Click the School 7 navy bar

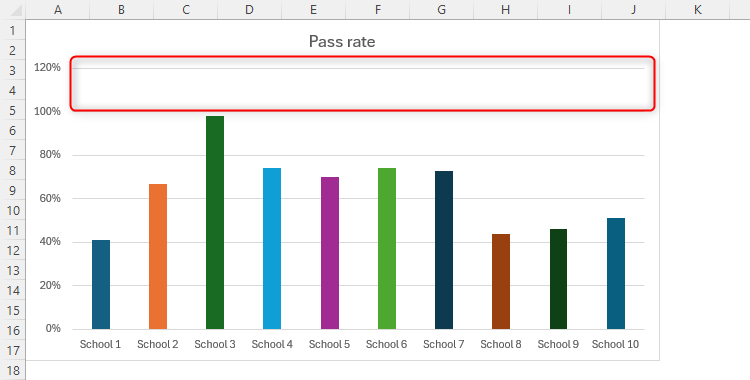444,250
